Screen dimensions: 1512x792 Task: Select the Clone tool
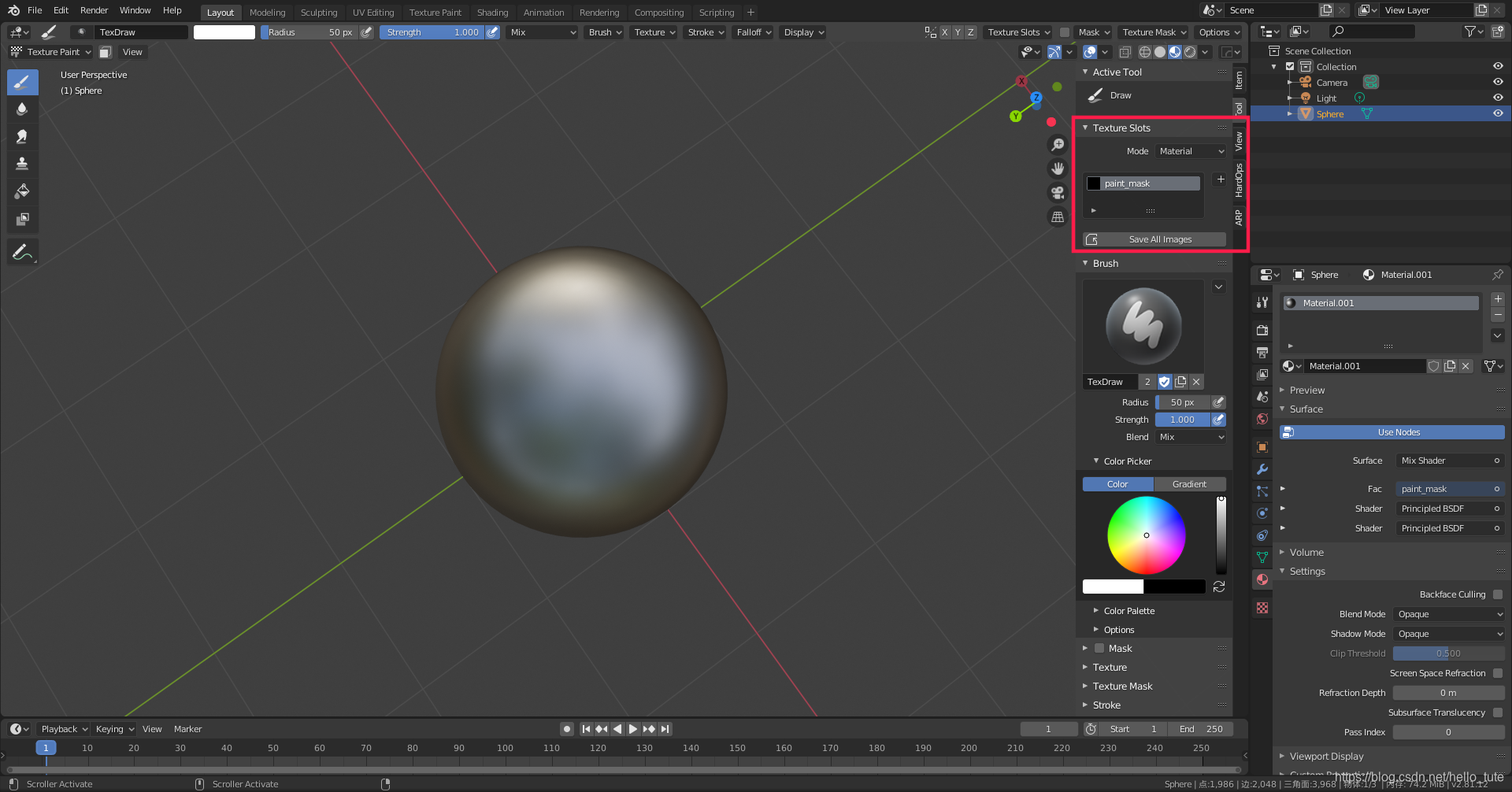[22, 164]
